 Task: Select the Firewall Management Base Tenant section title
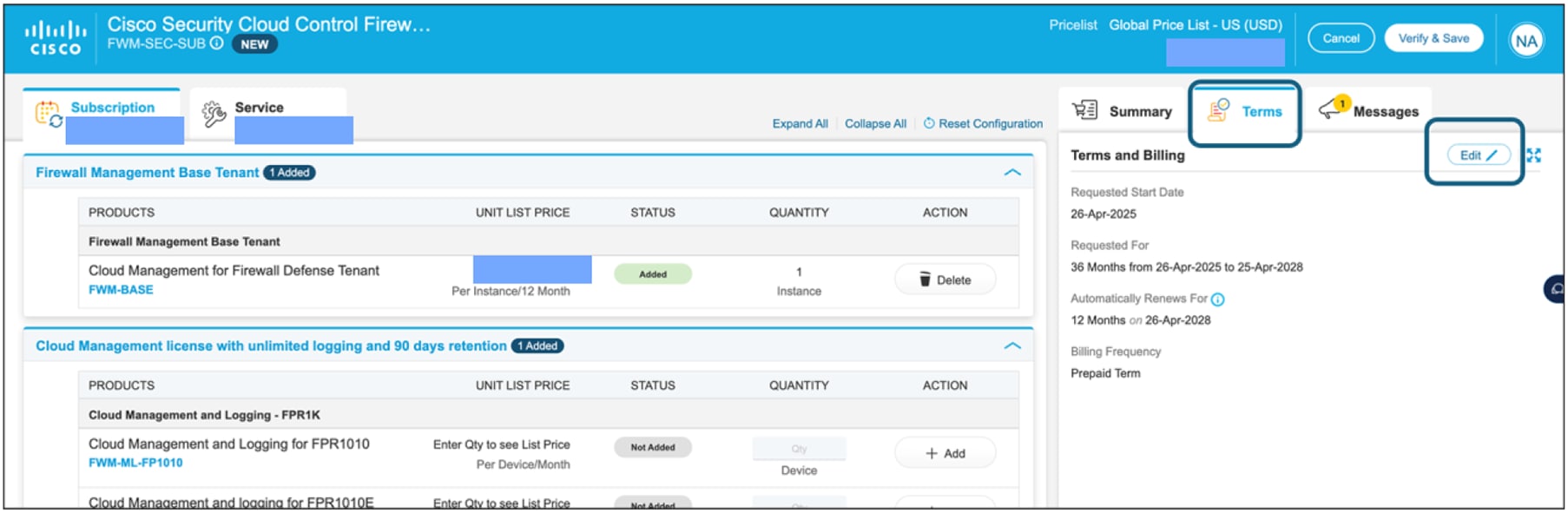(147, 173)
